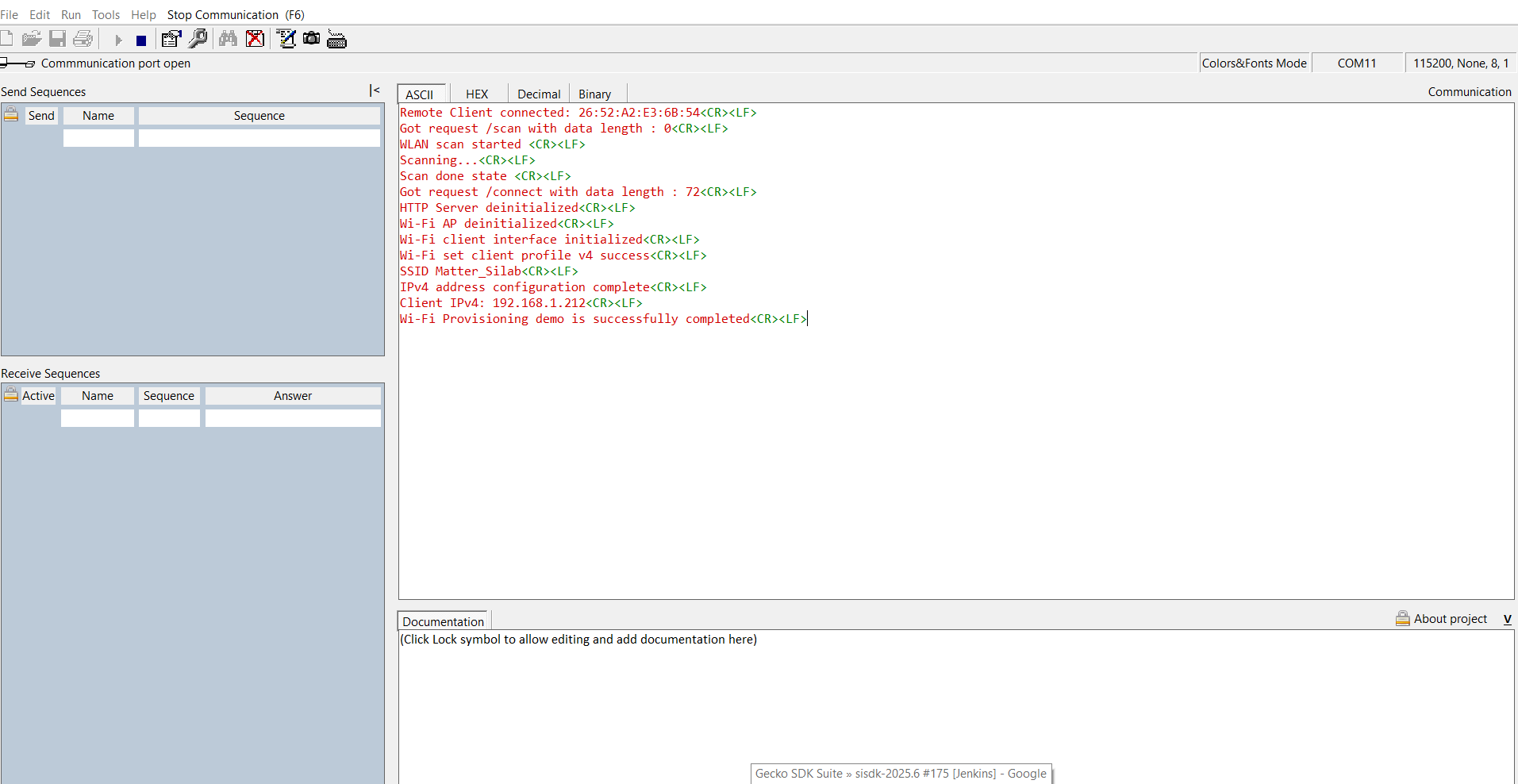1518x784 pixels.
Task: Open Project Settings from the toolbar
Action: 171,39
